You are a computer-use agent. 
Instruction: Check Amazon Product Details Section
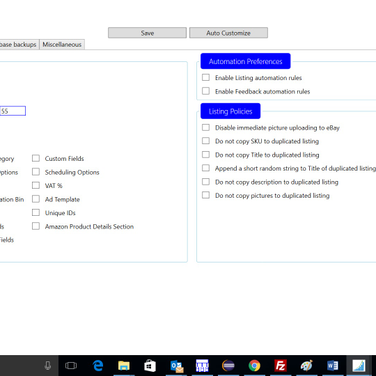tap(36, 226)
